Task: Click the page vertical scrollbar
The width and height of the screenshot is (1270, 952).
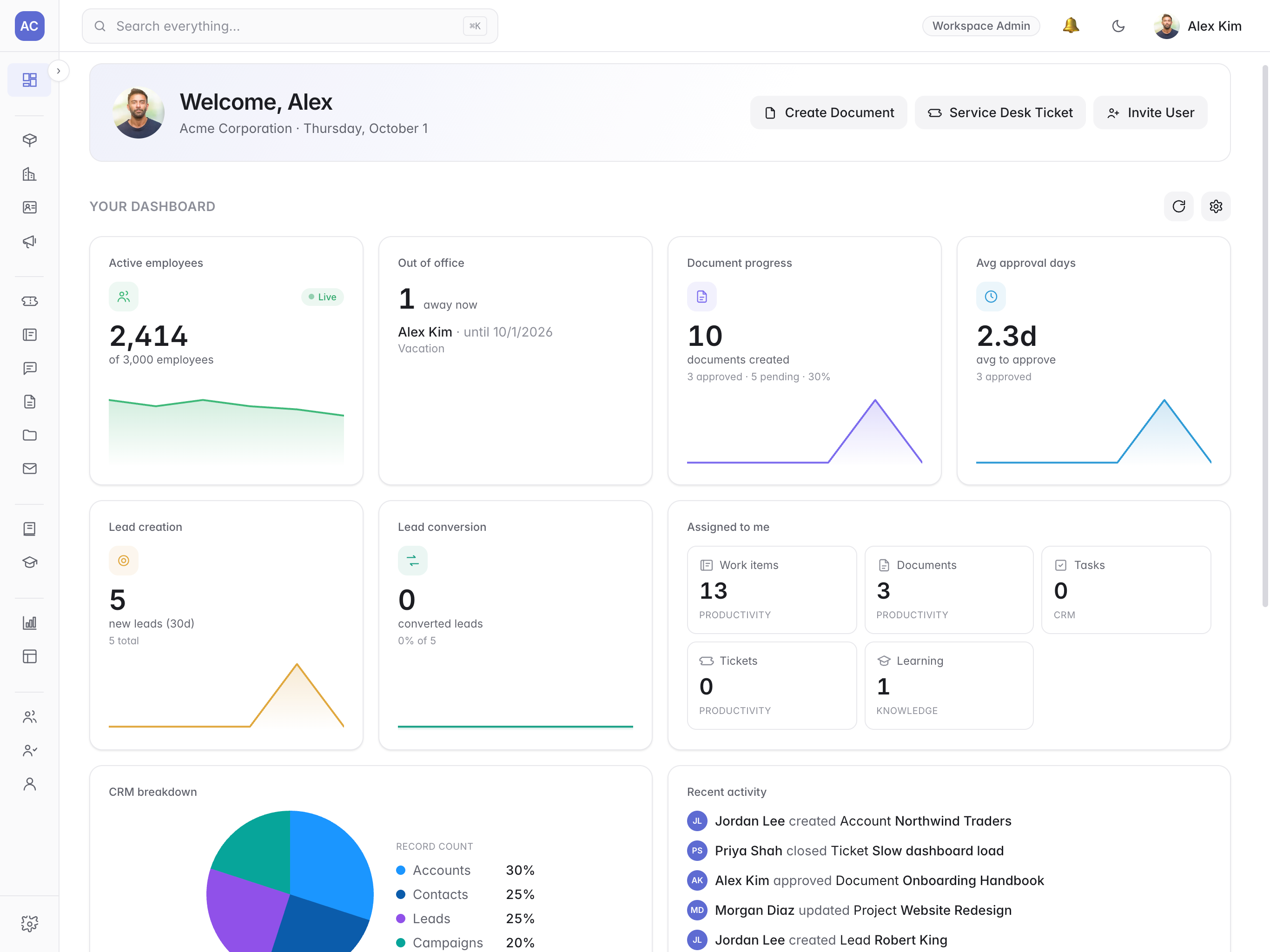Action: (x=1265, y=336)
